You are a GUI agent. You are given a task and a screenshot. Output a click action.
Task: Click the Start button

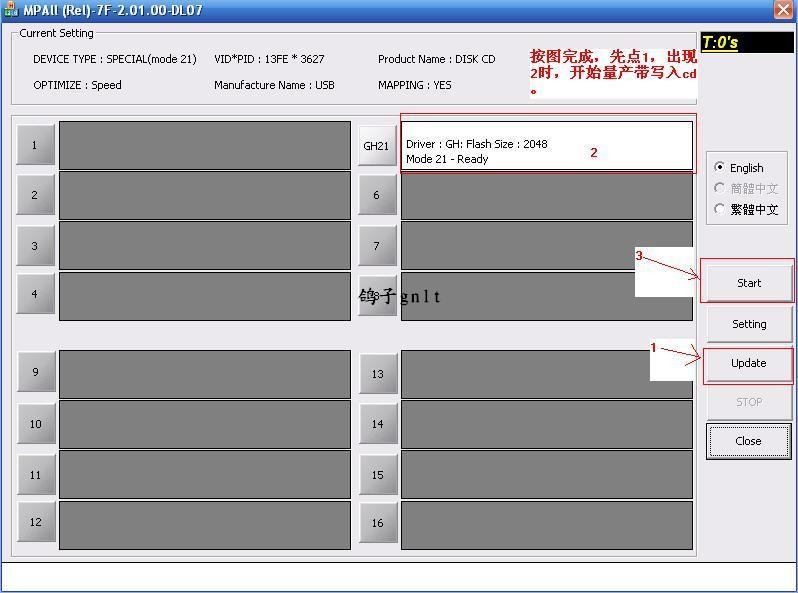(748, 283)
